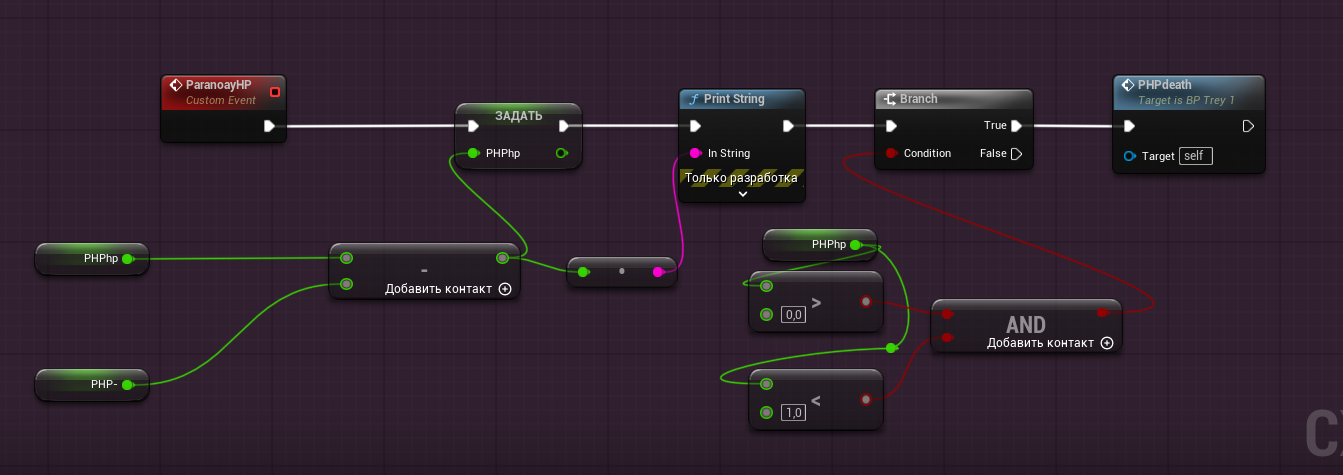Click the reroute node on green wire
Viewport: 1343px width, 475px height.
click(x=890, y=348)
